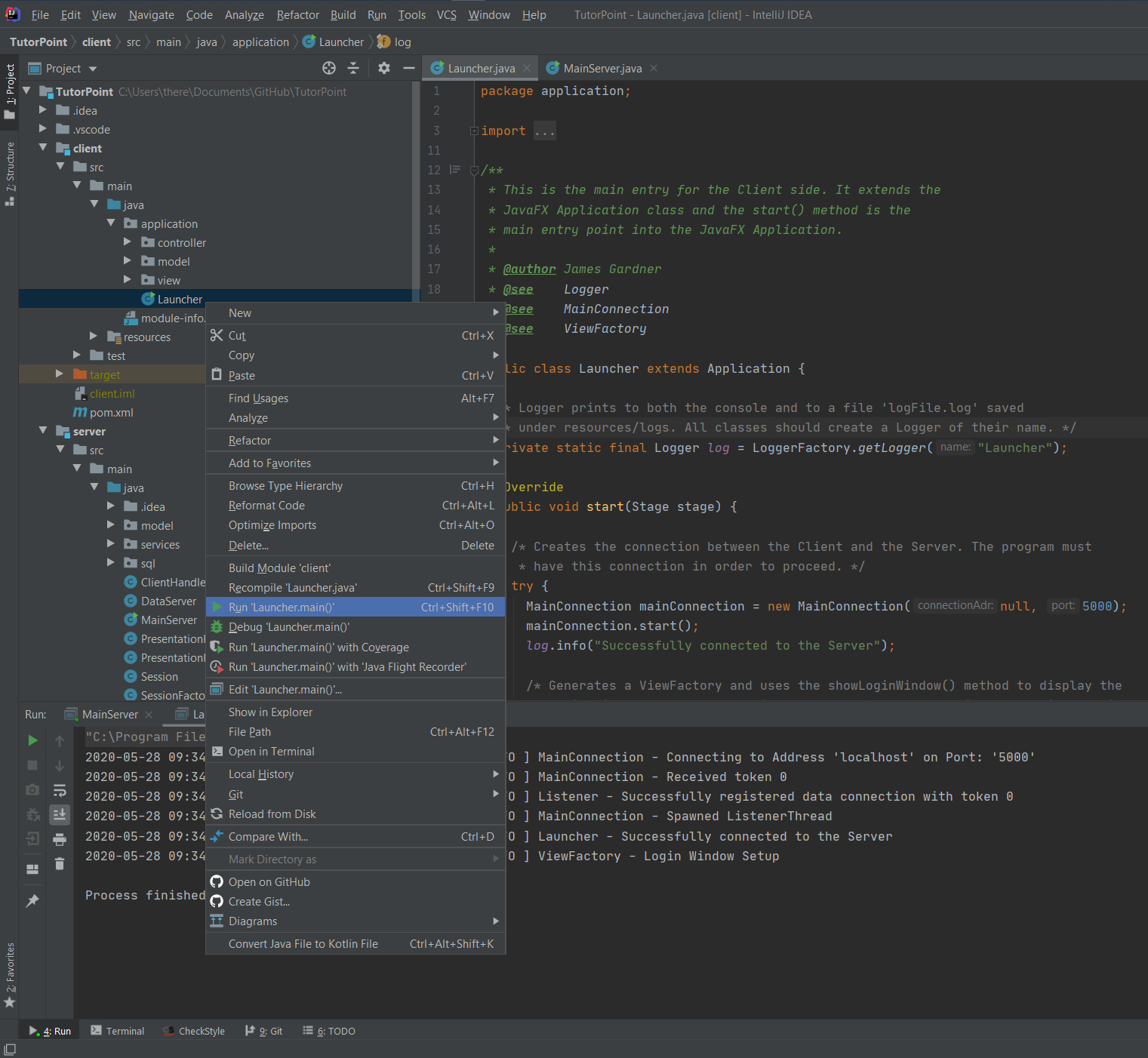1148x1058 pixels.
Task: Click the Print icon in Run console
Action: (60, 839)
